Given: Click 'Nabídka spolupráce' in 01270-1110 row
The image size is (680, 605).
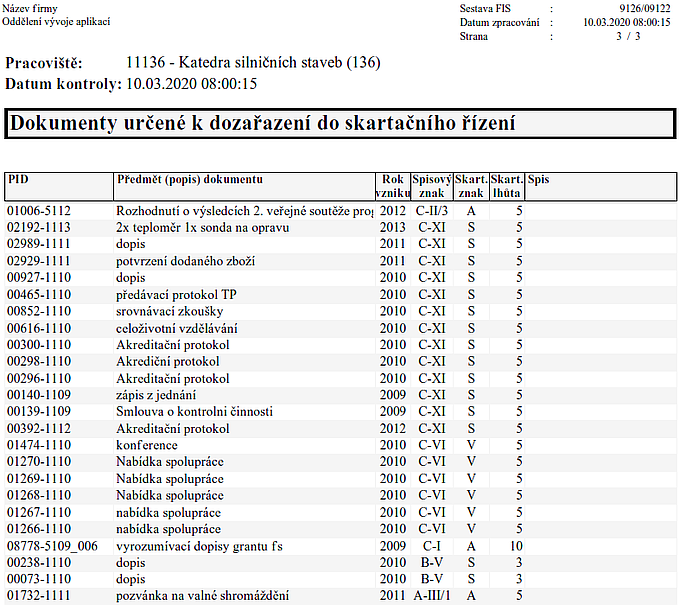Looking at the screenshot, I should [170, 462].
